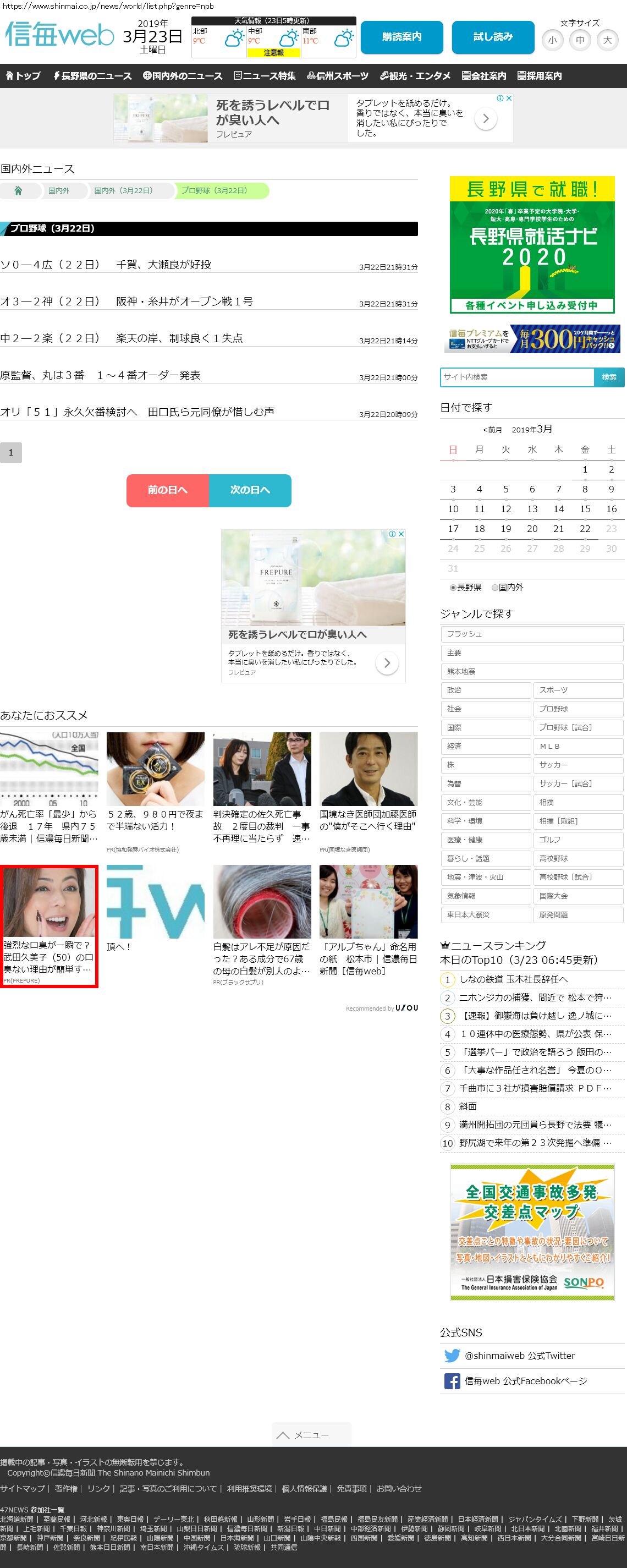Click the 信毎web site logo
Image resolution: width=627 pixels, height=1568 pixels.
(59, 35)
